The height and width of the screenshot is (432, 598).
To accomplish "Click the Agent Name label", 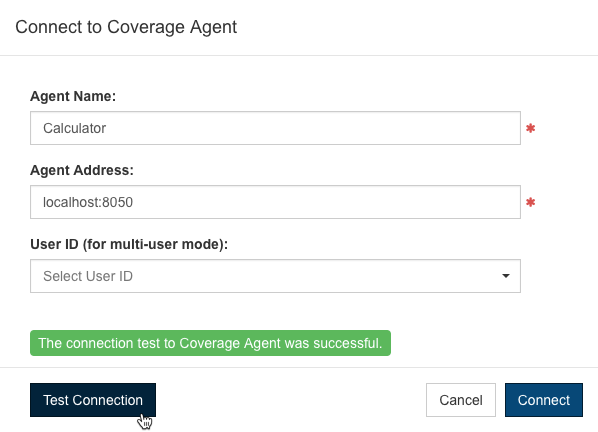I will pos(73,96).
